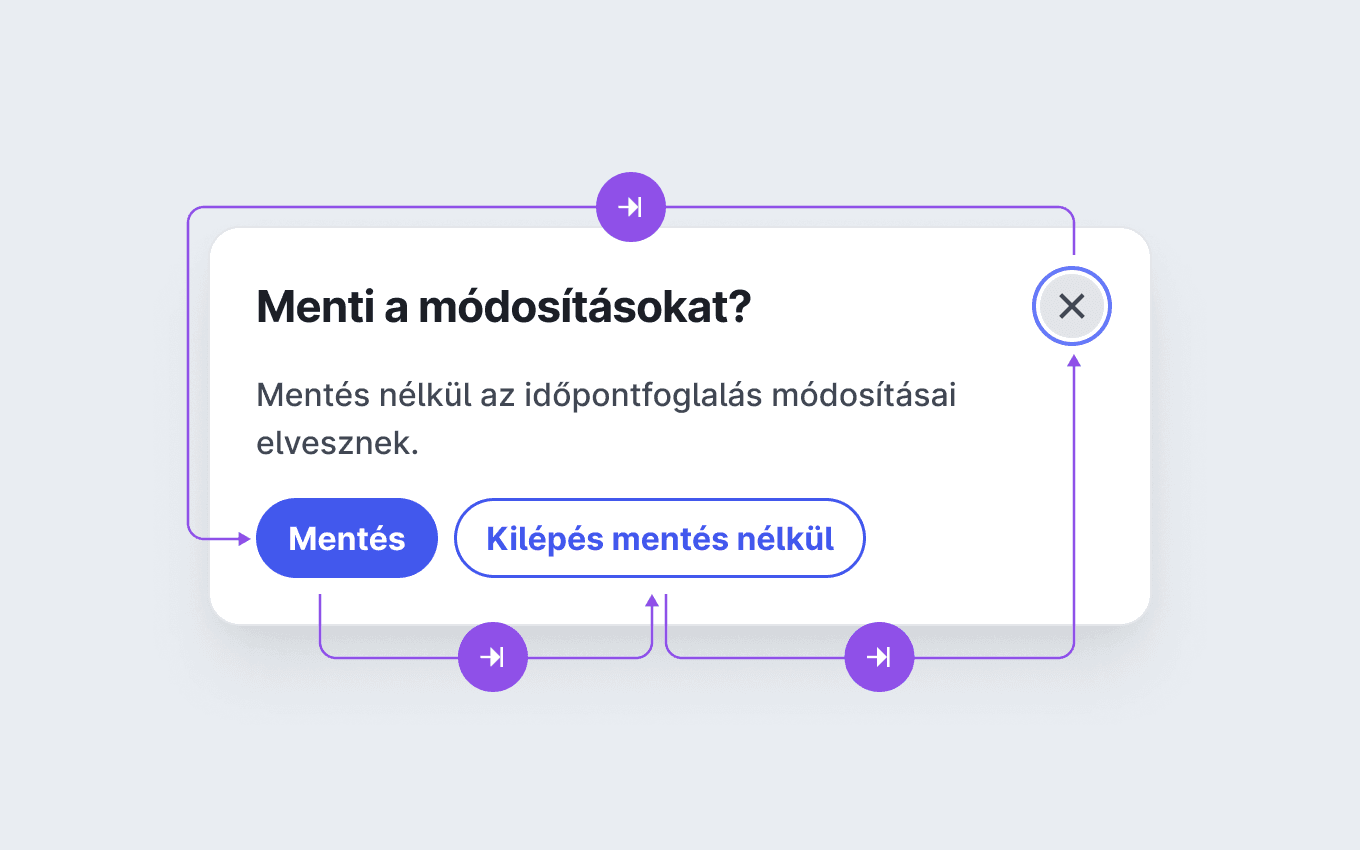The height and width of the screenshot is (850, 1360).
Task: Save changes with the Mentés button
Action: (x=347, y=538)
